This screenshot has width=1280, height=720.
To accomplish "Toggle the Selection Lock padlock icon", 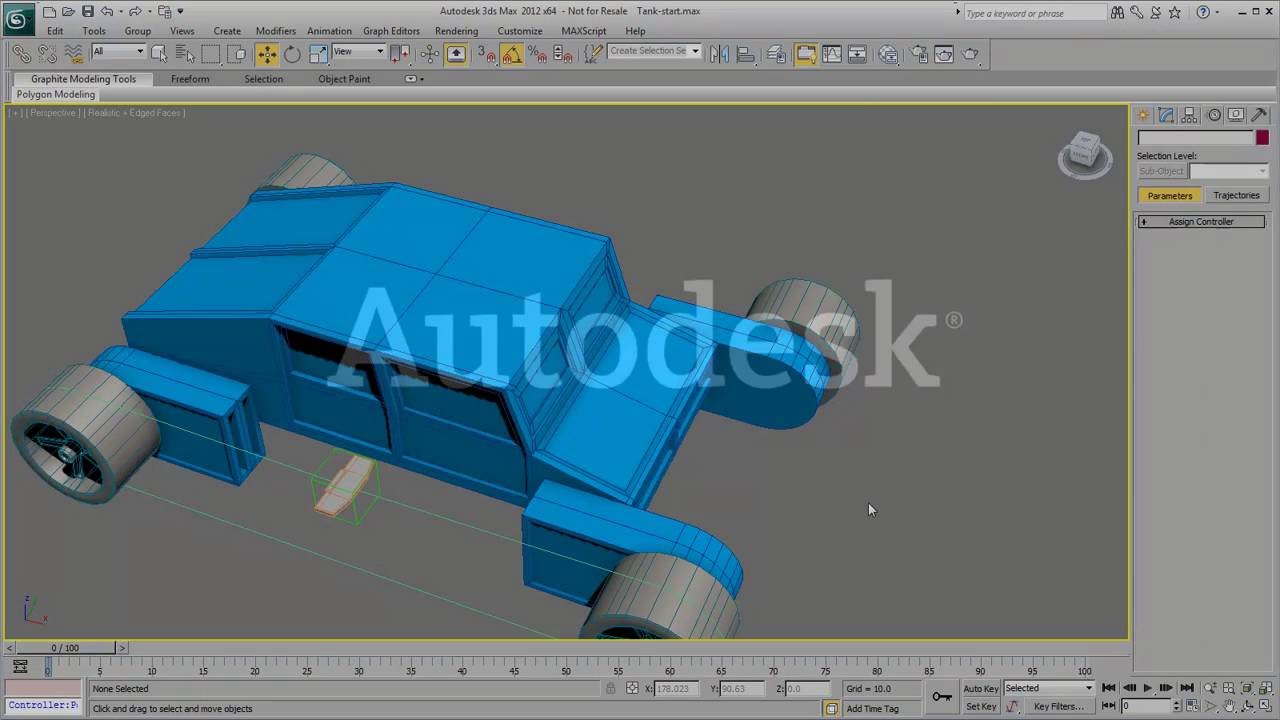I will [x=610, y=688].
